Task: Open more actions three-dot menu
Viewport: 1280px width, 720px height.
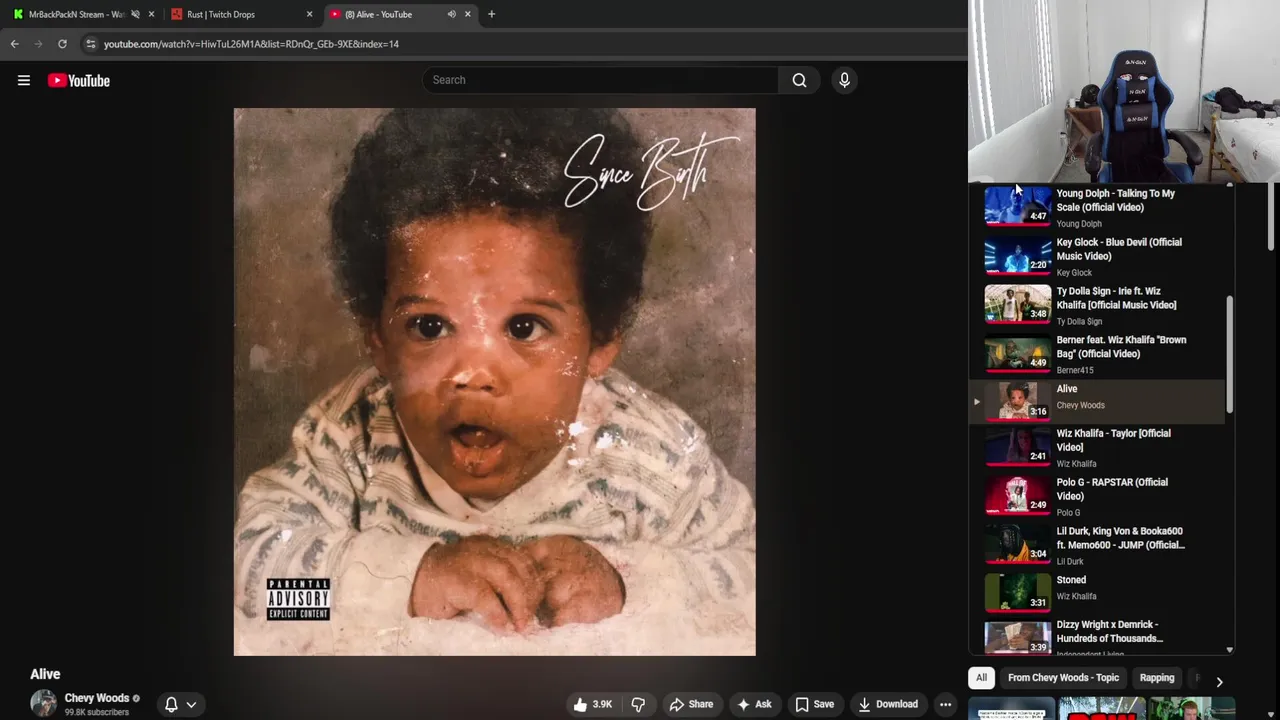Action: coord(945,704)
